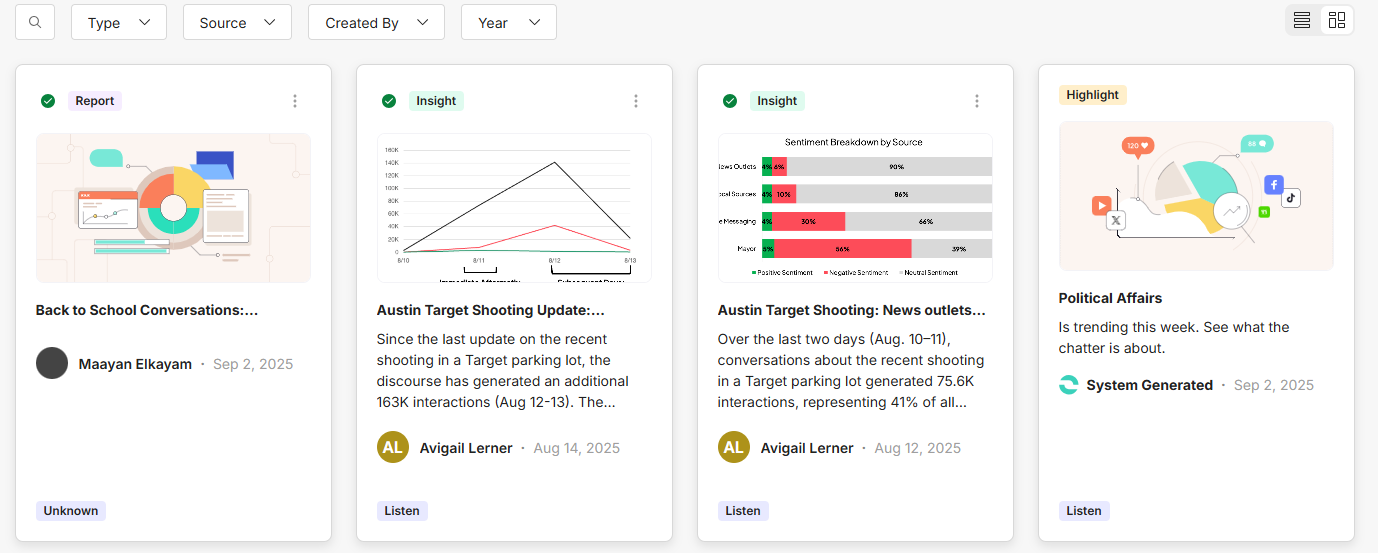Click Maayan Elkayam's profile avatar
The height and width of the screenshot is (553, 1378).
pyautogui.click(x=52, y=363)
